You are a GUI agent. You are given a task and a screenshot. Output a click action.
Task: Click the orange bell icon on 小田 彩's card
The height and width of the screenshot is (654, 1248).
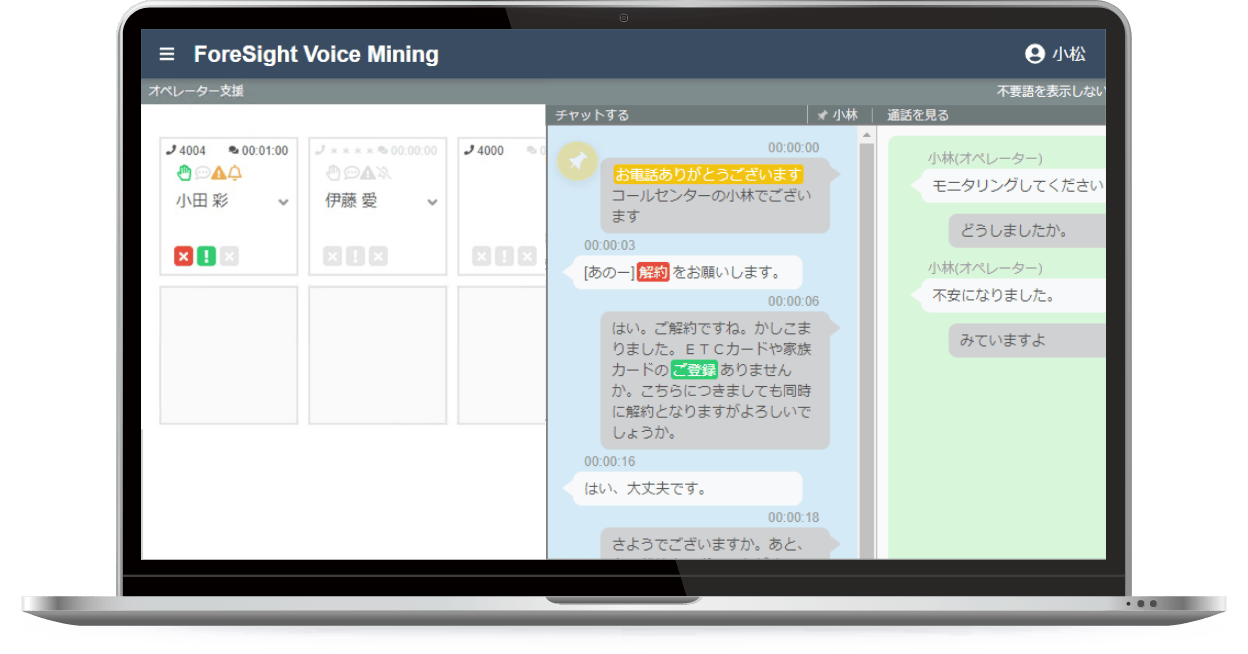(235, 172)
